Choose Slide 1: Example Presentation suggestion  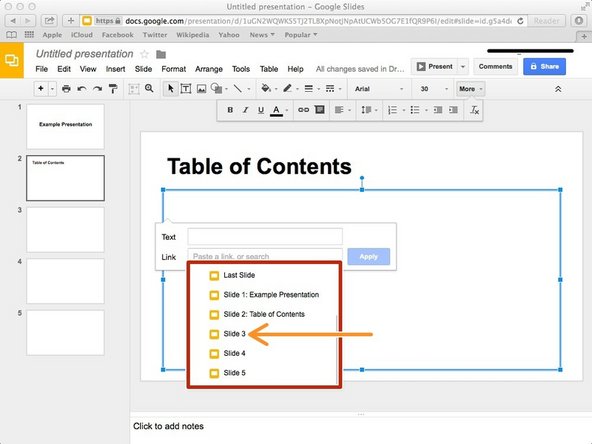263,294
